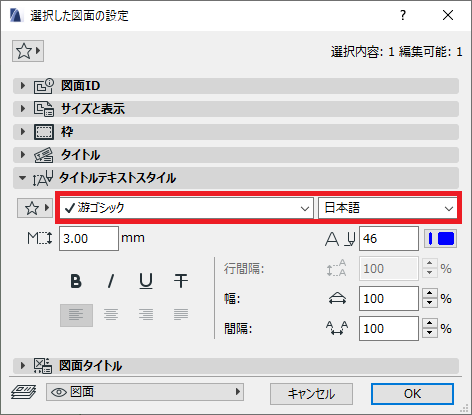Viewport: 472px width, 415px height.
Task: Decrease 幅 width value with stepper down
Action: (x=430, y=303)
